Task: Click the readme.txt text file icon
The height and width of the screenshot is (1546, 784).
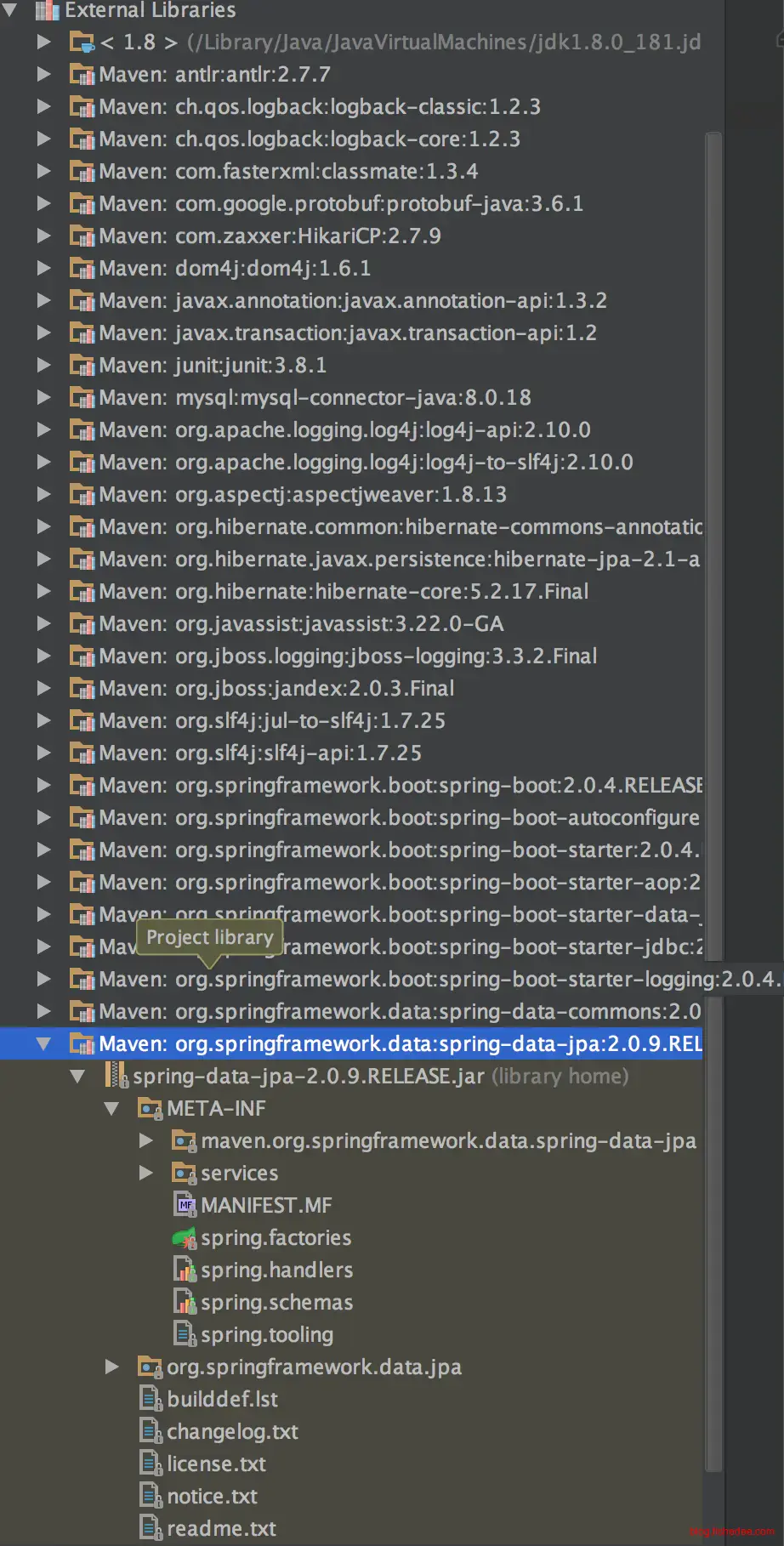Action: pyautogui.click(x=151, y=1528)
